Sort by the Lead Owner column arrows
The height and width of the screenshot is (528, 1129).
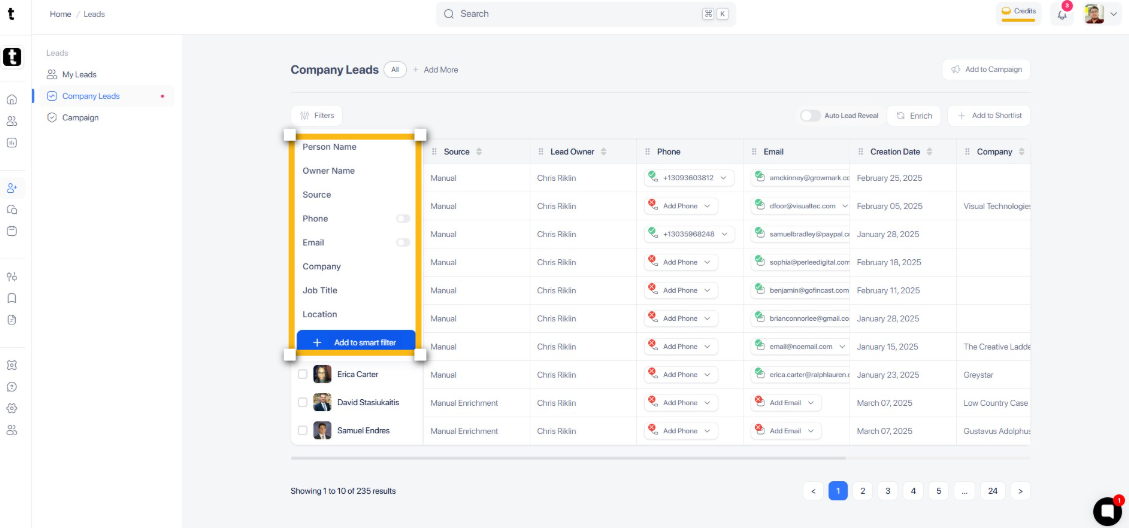603,152
